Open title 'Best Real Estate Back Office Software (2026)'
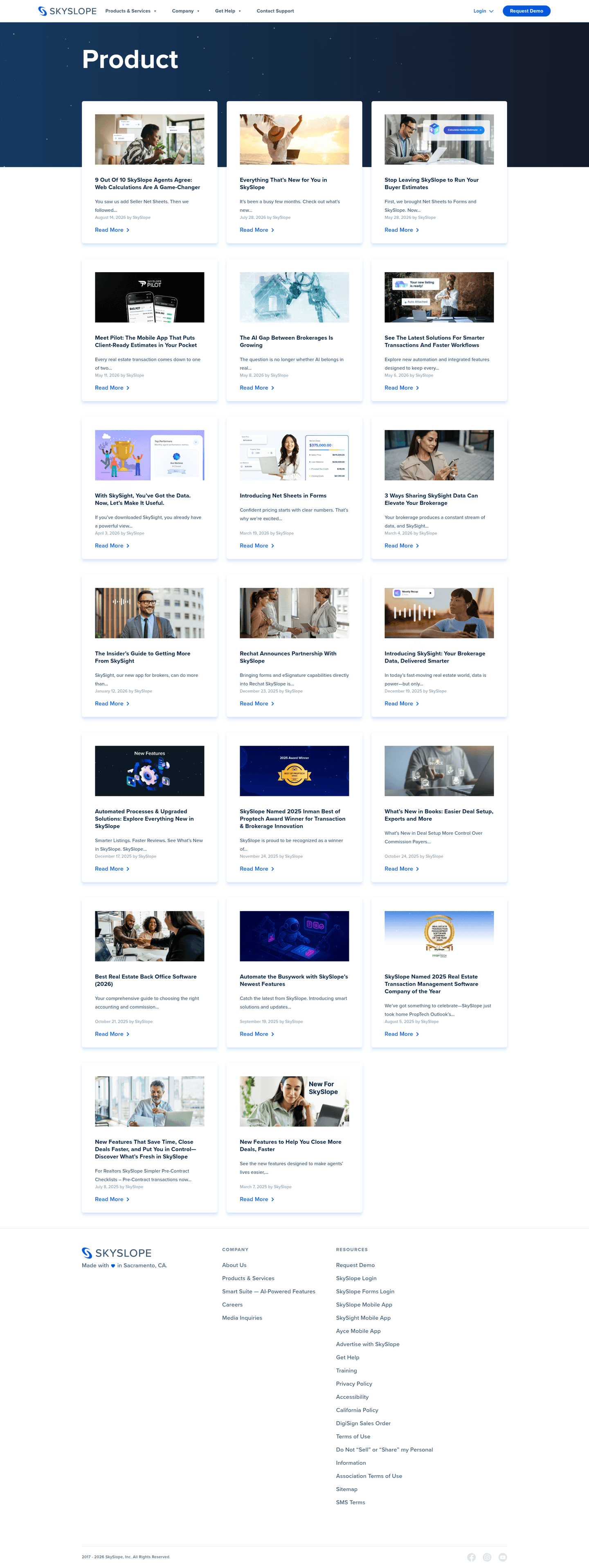Screen dimensions: 589x1568 coord(146,980)
